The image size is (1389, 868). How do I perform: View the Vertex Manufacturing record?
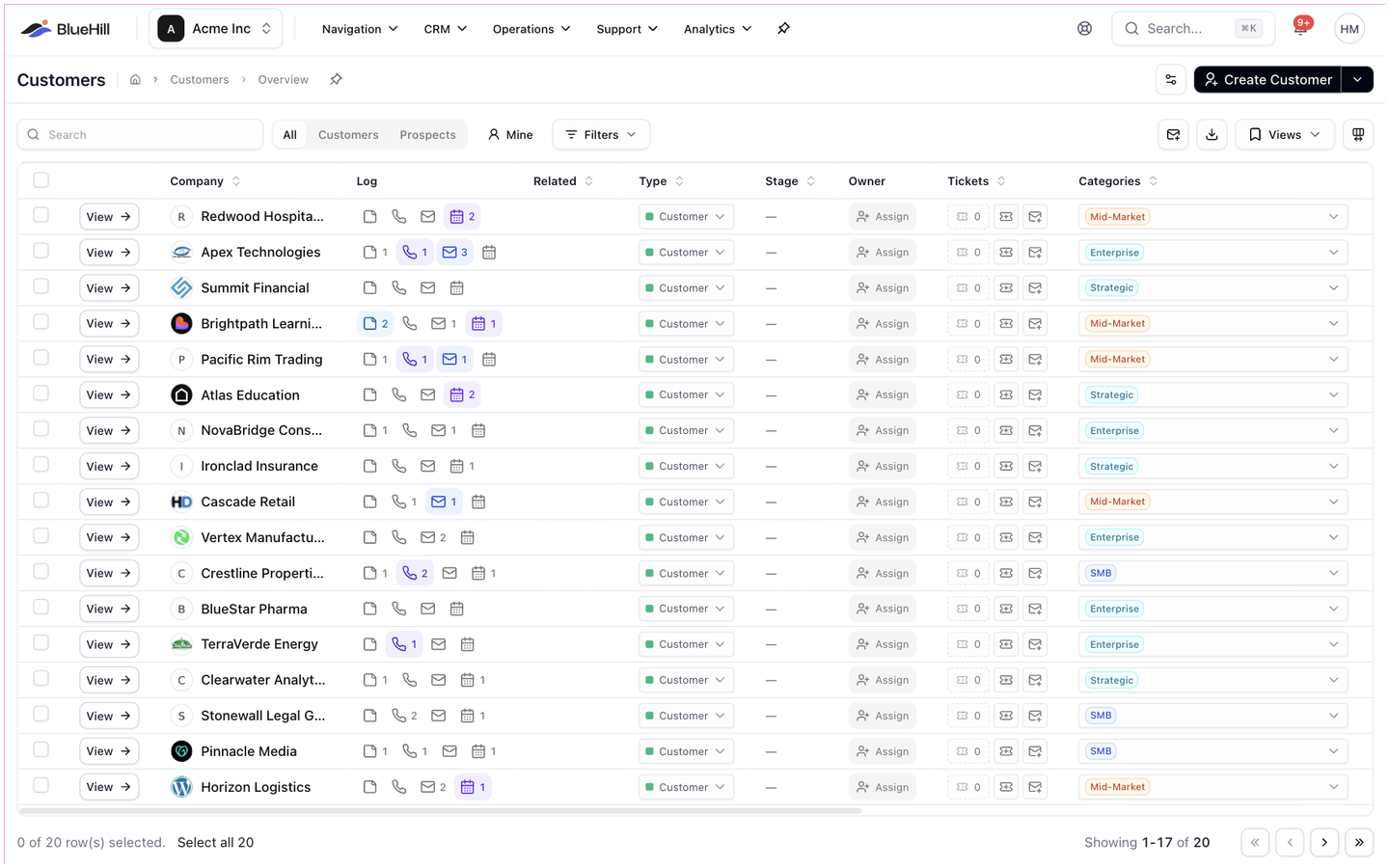[x=109, y=538]
